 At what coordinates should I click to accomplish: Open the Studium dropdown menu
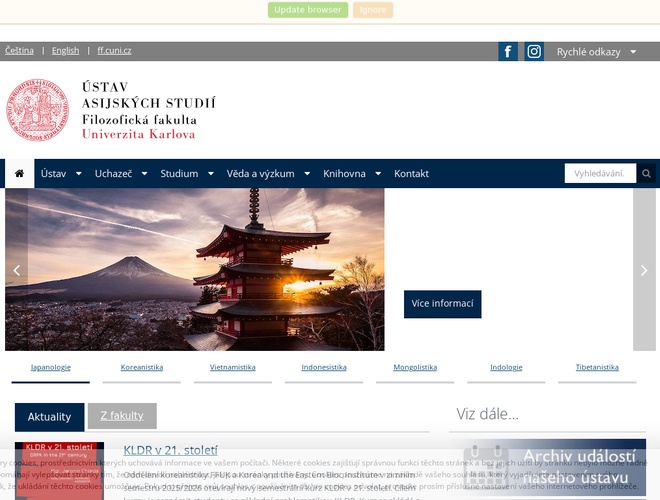[186, 173]
